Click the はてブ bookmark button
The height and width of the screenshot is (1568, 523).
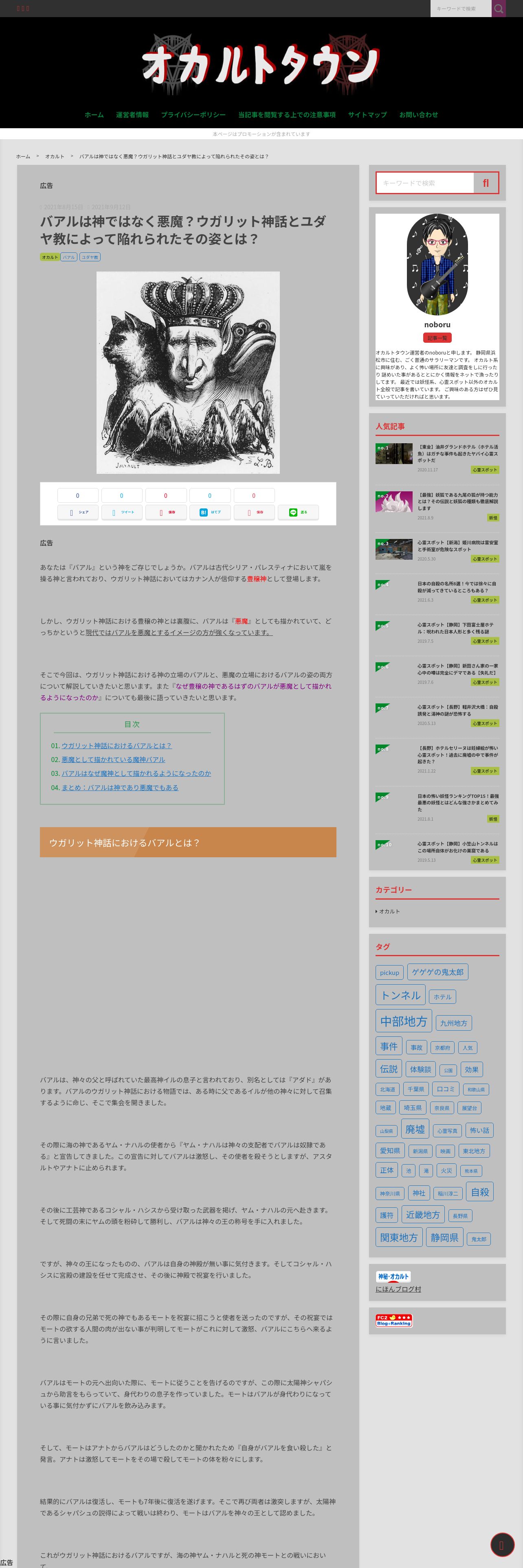point(210,512)
